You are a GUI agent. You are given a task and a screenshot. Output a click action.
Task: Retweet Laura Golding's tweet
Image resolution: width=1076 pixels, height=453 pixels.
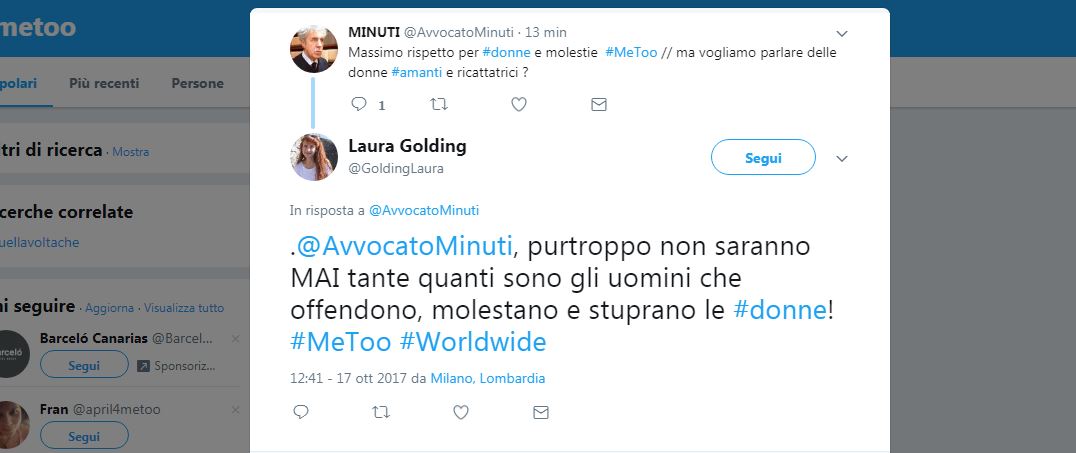(381, 412)
